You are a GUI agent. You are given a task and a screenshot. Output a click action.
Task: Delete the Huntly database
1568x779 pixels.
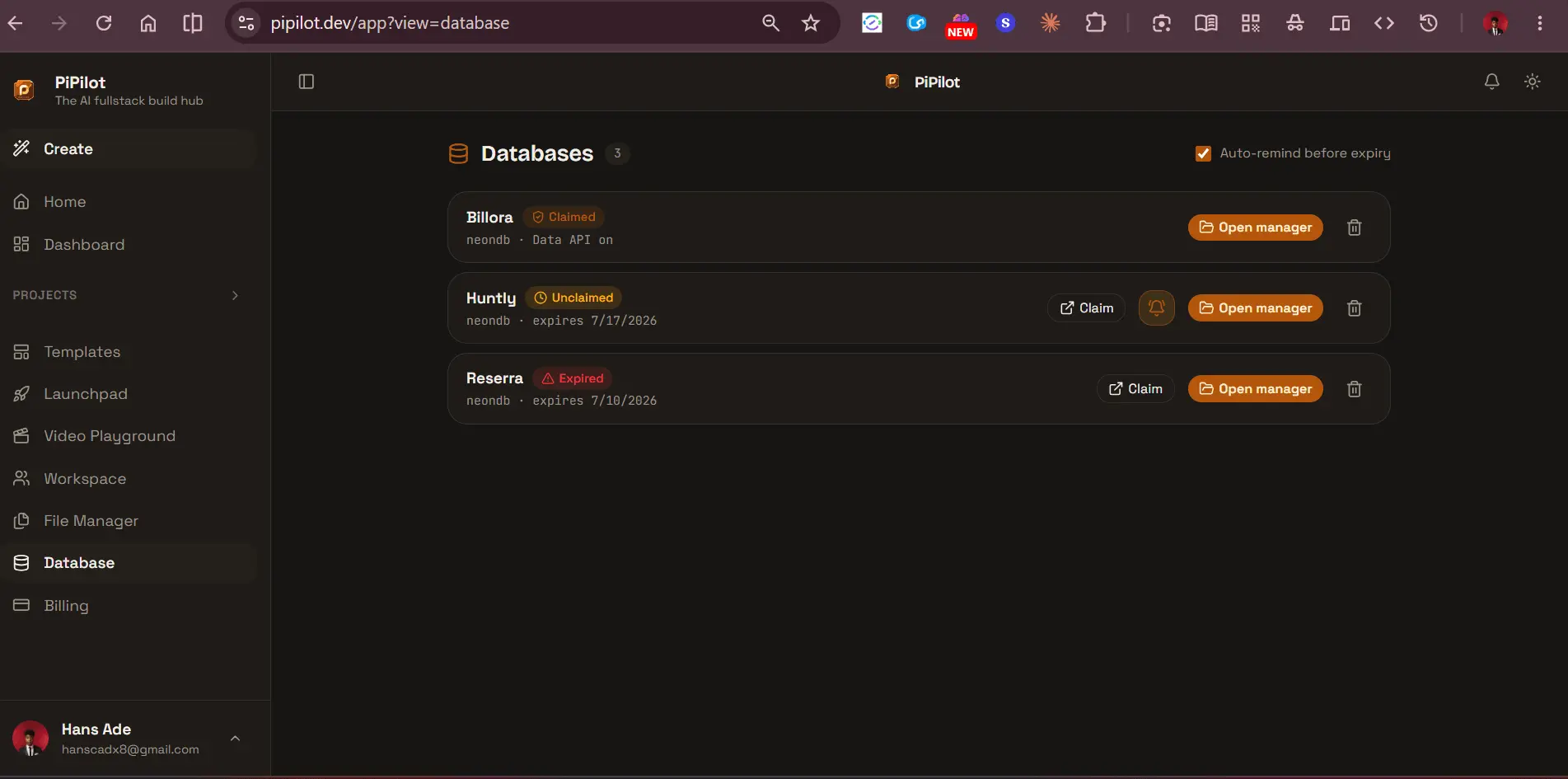1354,308
